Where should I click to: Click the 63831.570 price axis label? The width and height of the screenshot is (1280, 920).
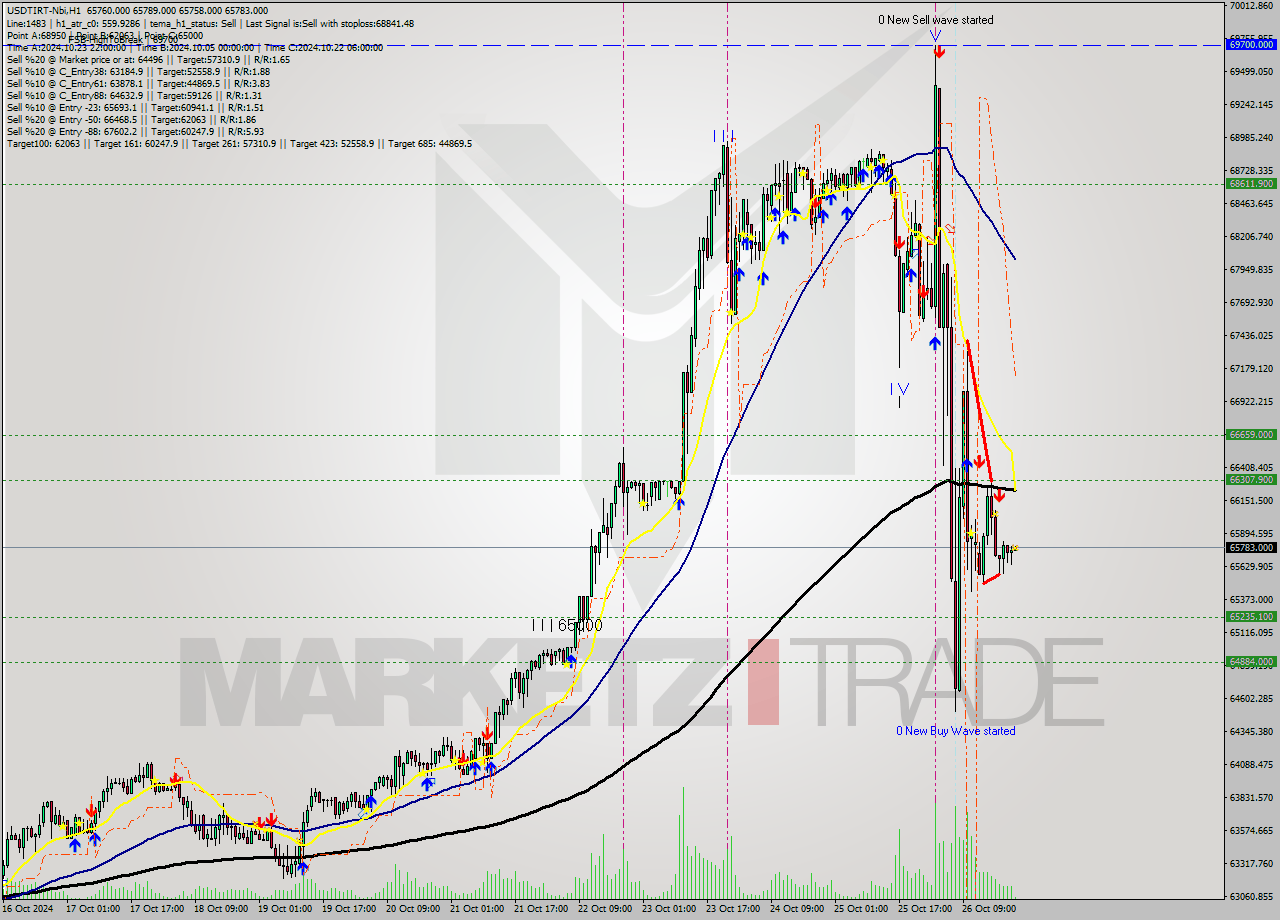pyautogui.click(x=1251, y=798)
